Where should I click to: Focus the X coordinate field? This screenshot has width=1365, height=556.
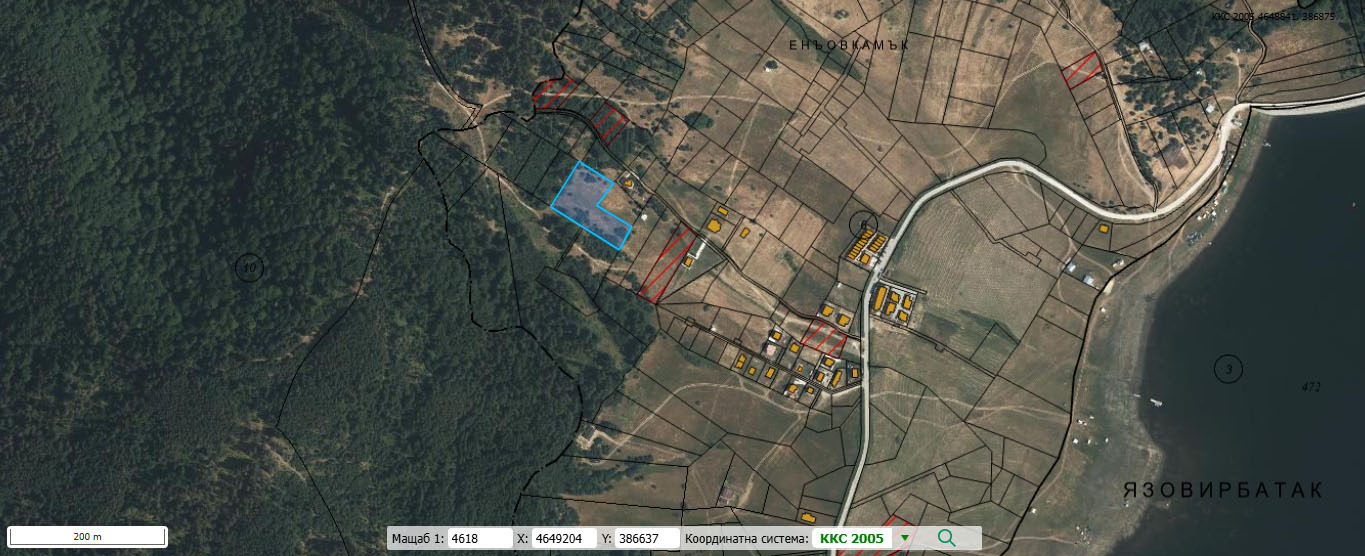(564, 538)
